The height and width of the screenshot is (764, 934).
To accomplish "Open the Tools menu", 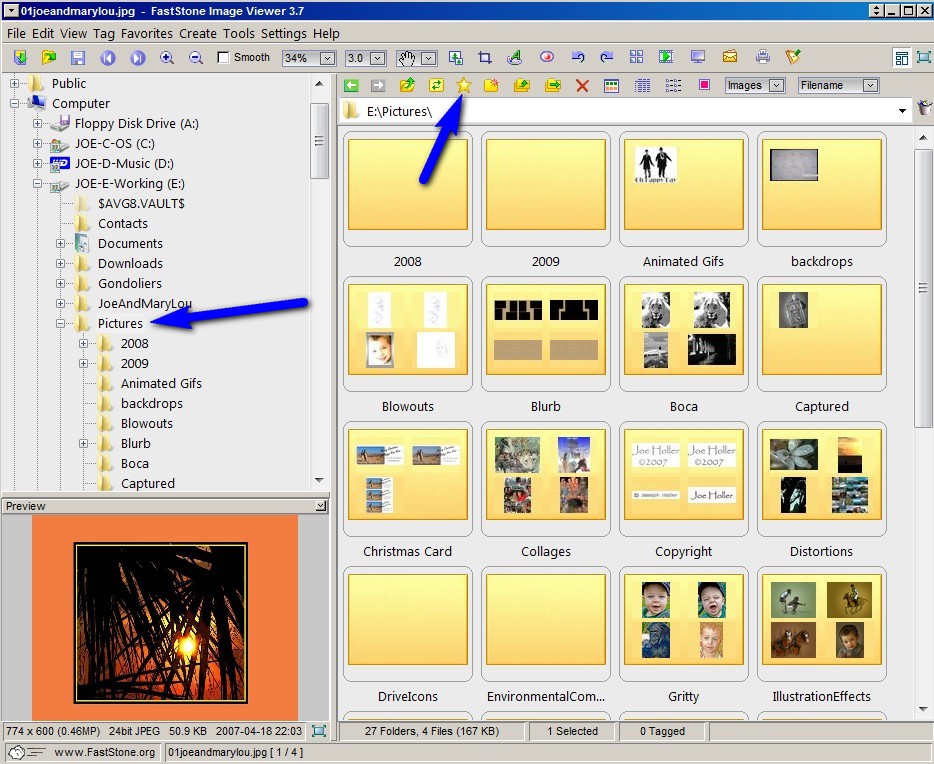I will (x=239, y=33).
